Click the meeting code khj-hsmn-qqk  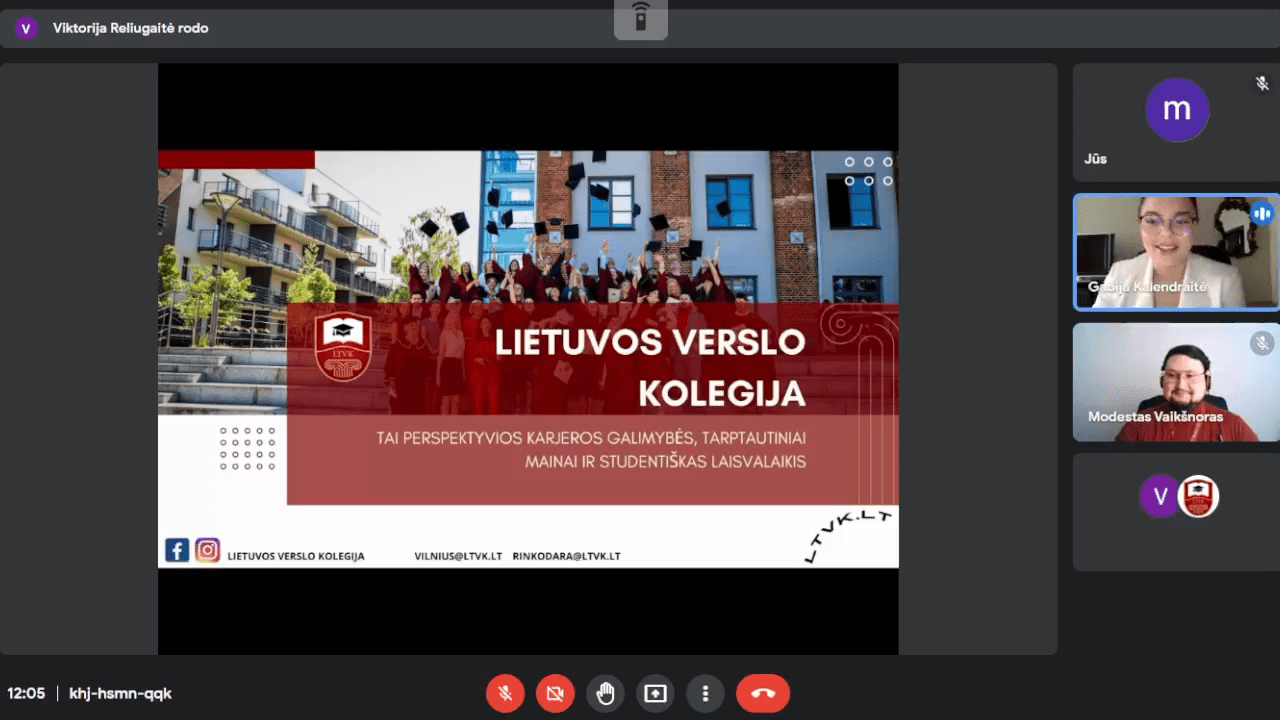[120, 693]
